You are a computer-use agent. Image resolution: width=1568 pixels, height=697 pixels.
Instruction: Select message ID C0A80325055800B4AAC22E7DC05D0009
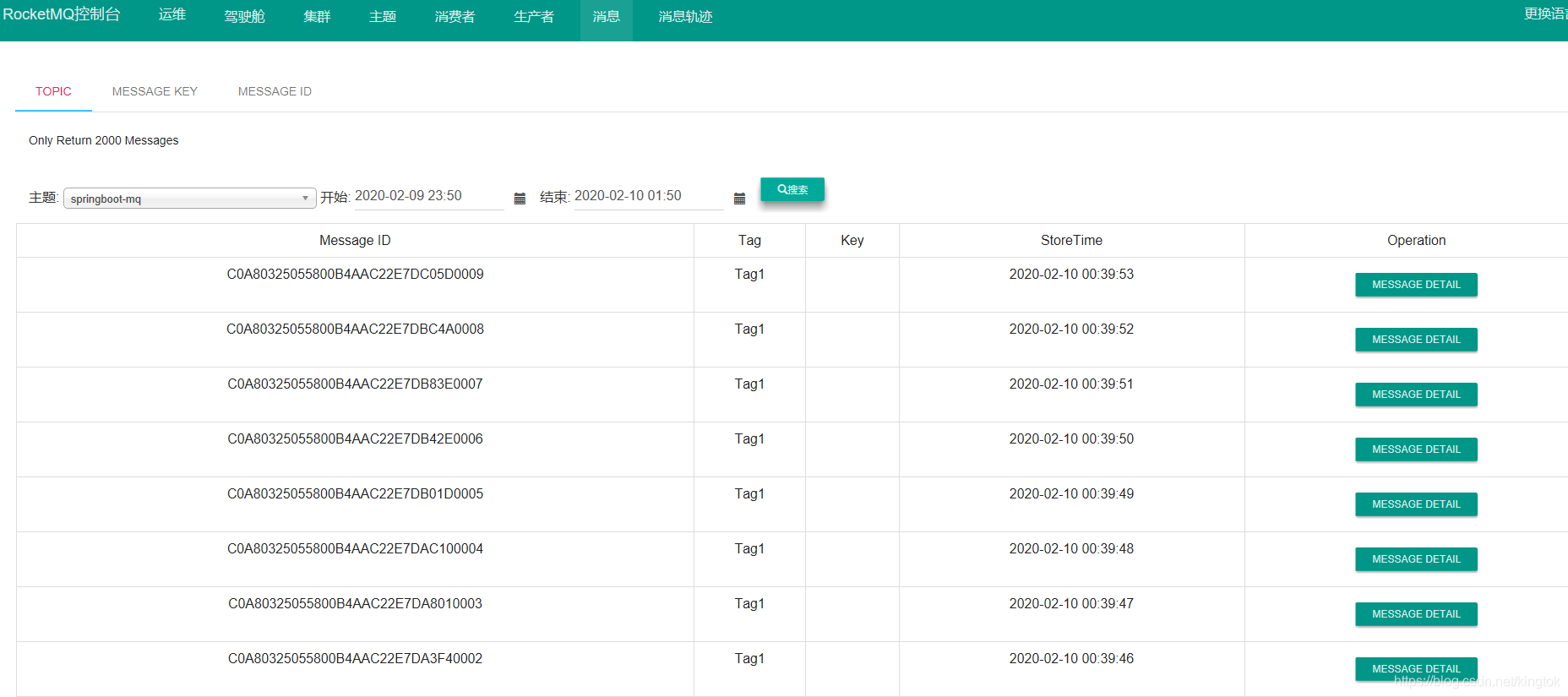[355, 275]
